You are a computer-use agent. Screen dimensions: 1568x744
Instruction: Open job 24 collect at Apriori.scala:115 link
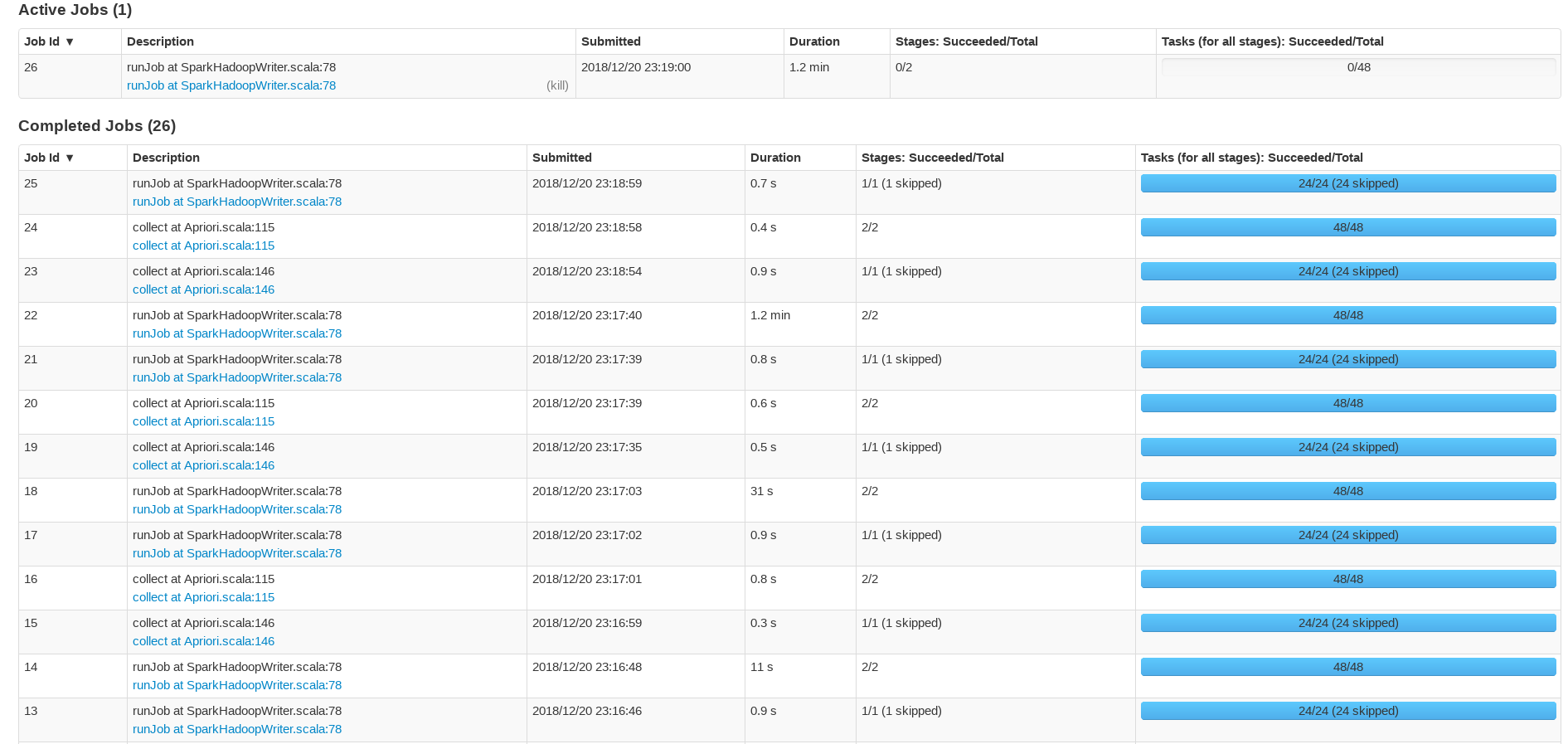(203, 246)
